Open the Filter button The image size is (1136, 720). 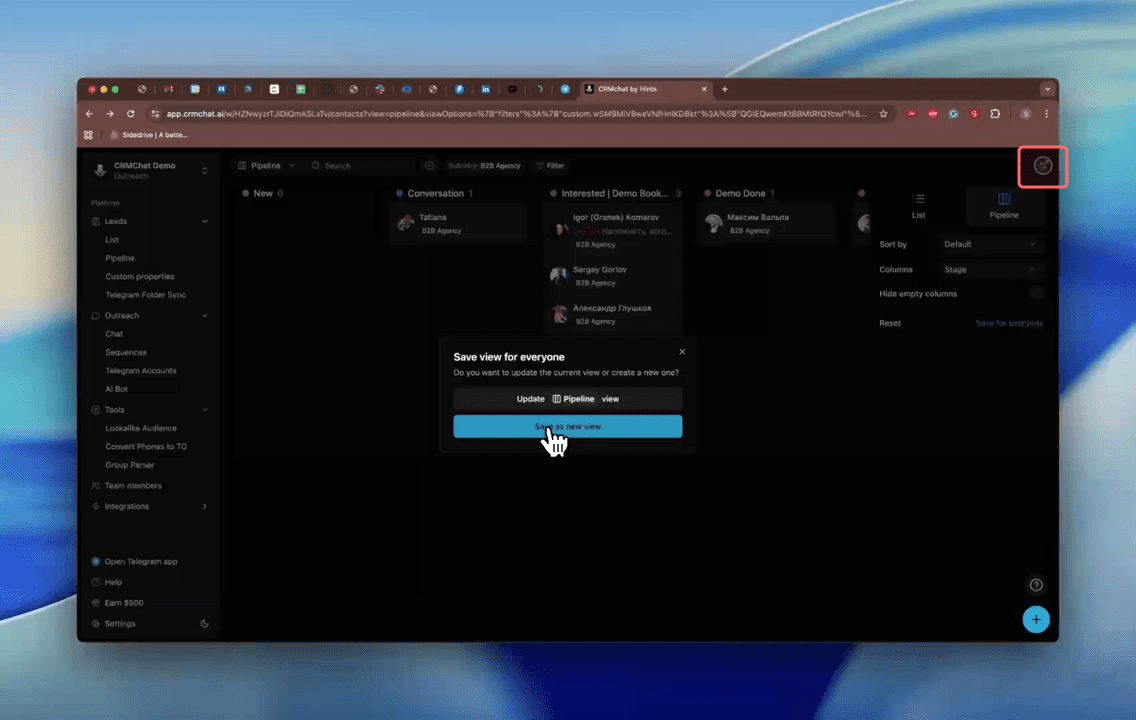point(550,166)
